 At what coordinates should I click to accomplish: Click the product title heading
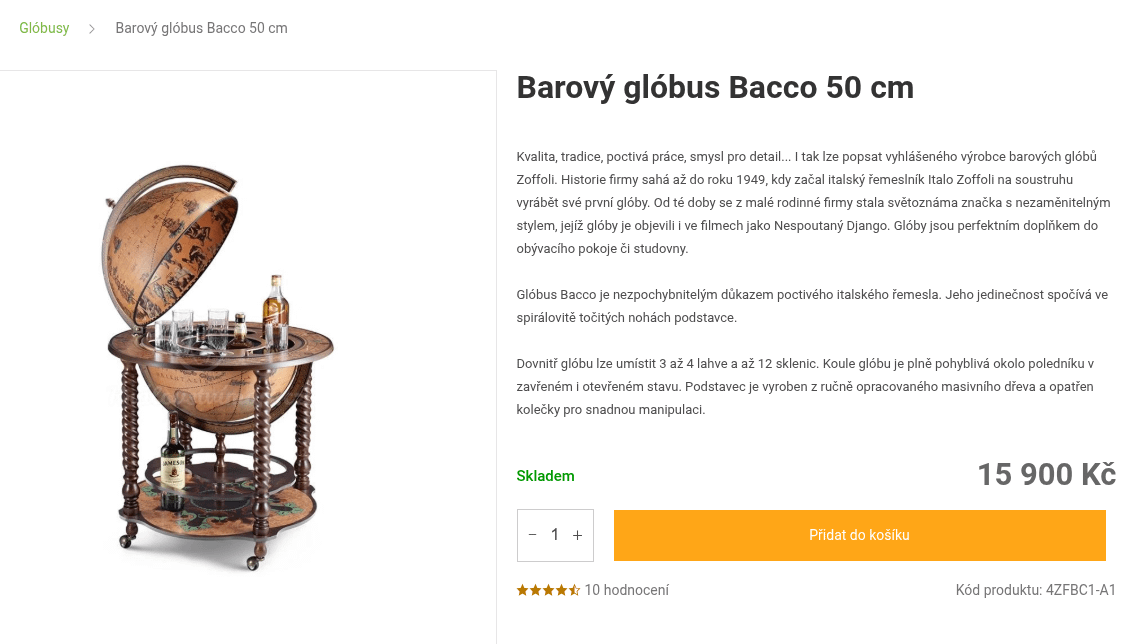click(715, 88)
